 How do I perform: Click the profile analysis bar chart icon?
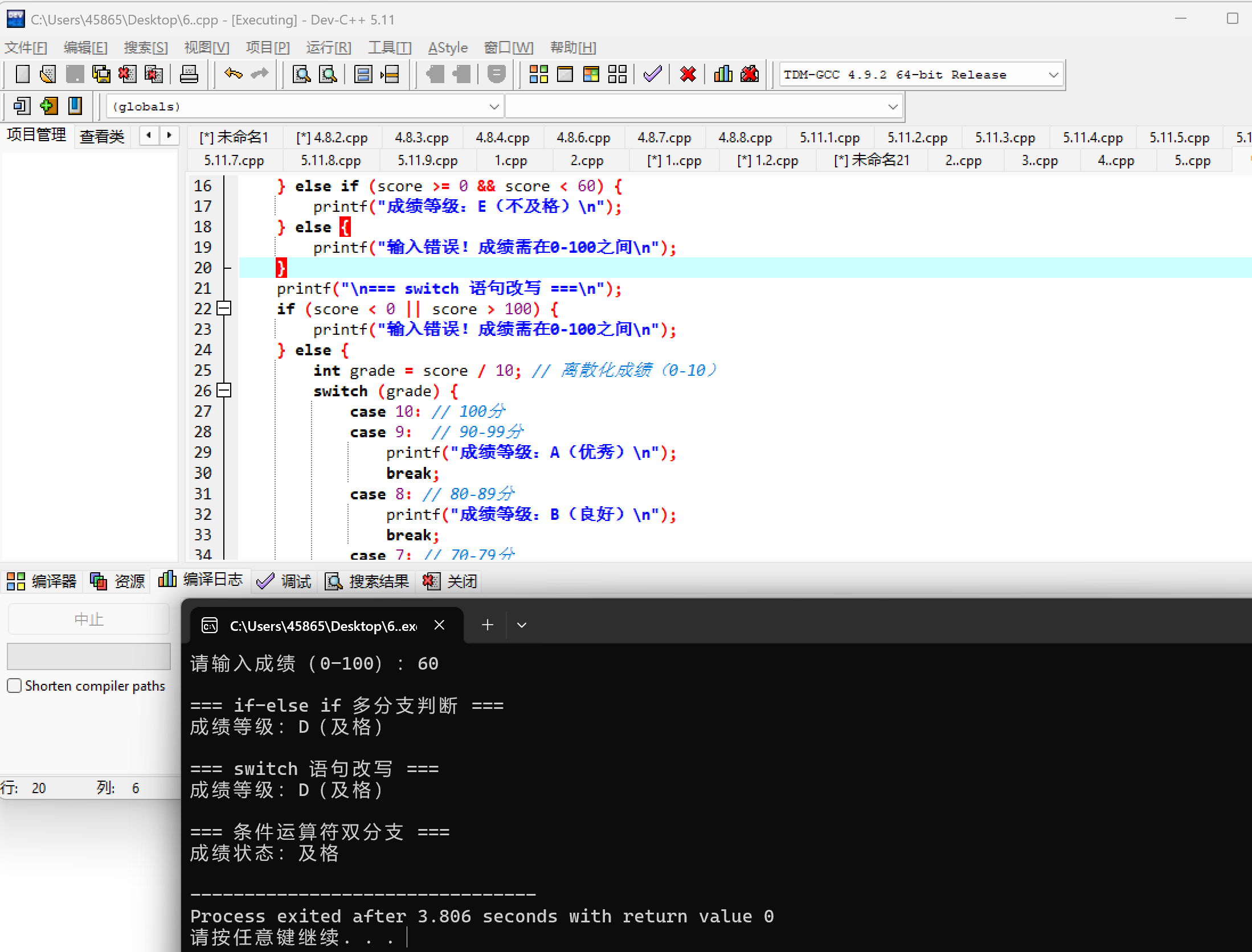coord(723,74)
